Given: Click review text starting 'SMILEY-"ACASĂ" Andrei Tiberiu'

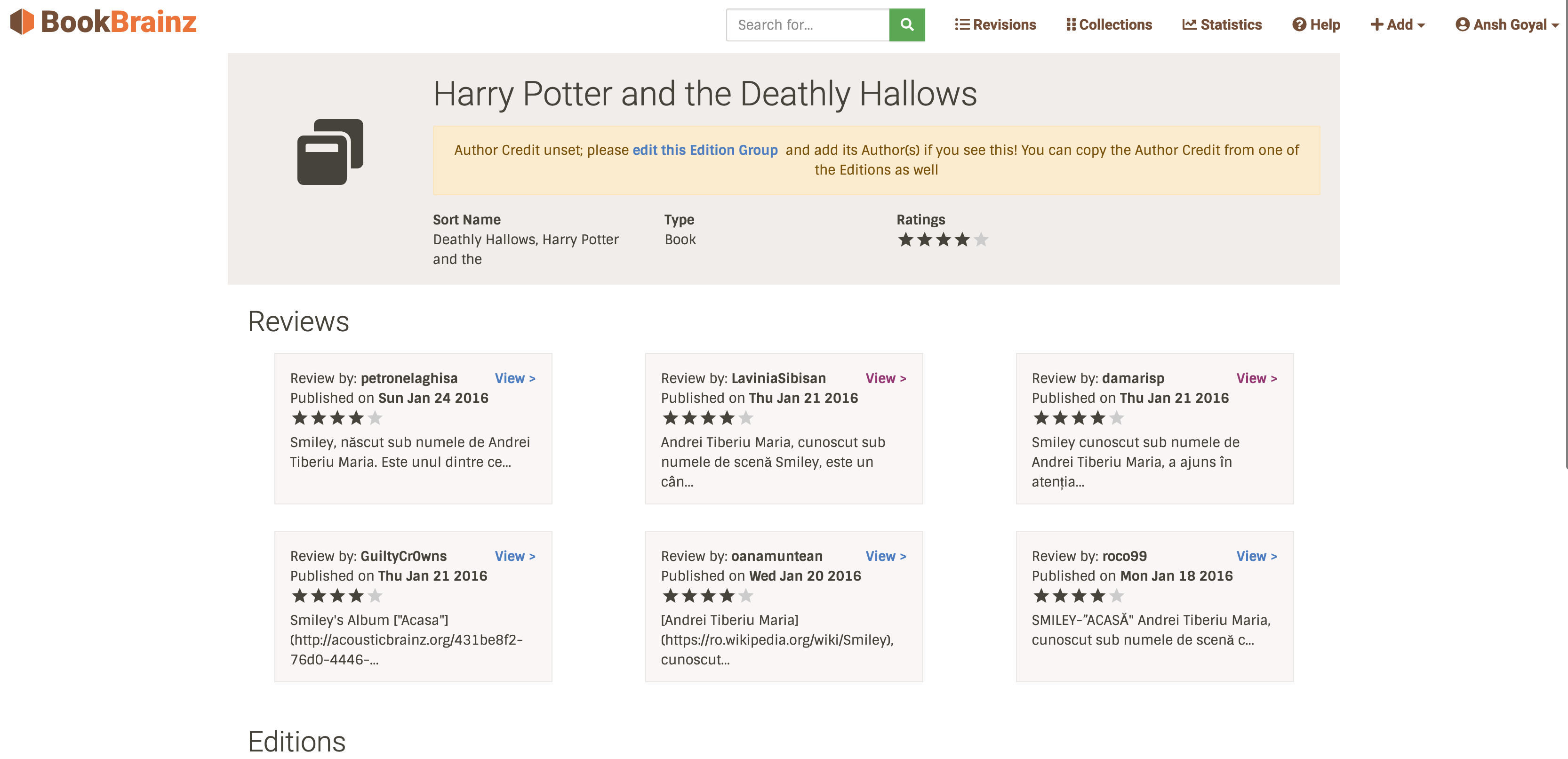Looking at the screenshot, I should (1151, 630).
